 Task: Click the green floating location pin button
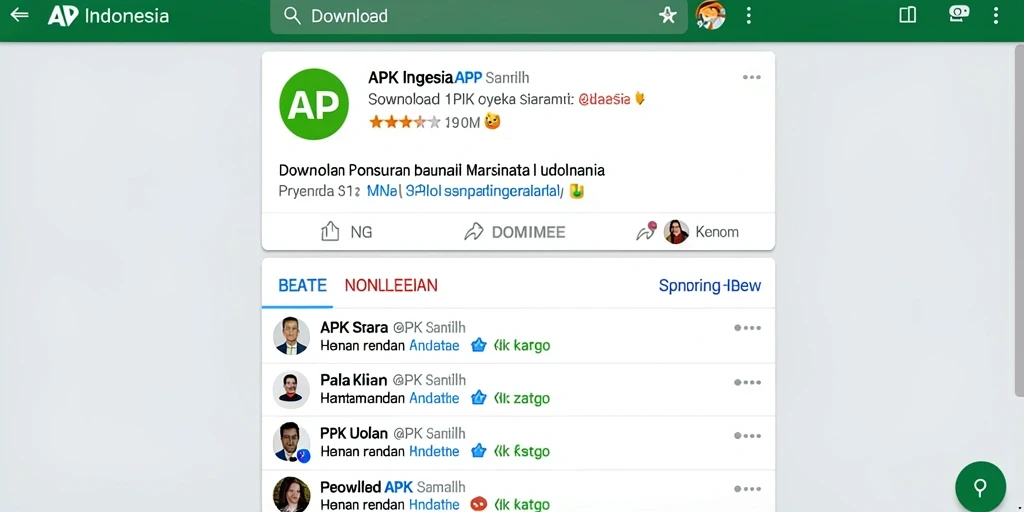point(980,487)
